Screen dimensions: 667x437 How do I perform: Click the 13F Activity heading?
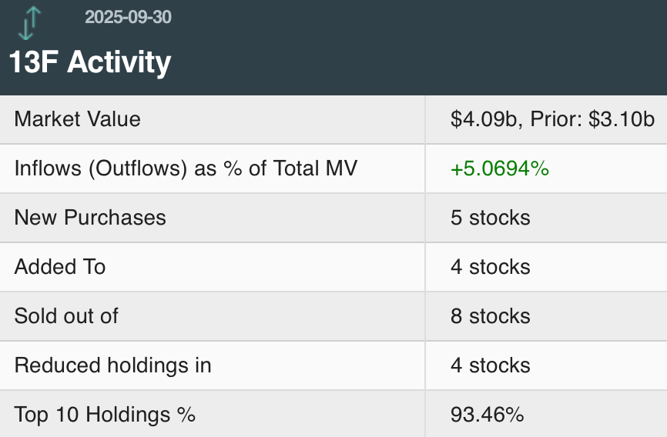coord(90,62)
